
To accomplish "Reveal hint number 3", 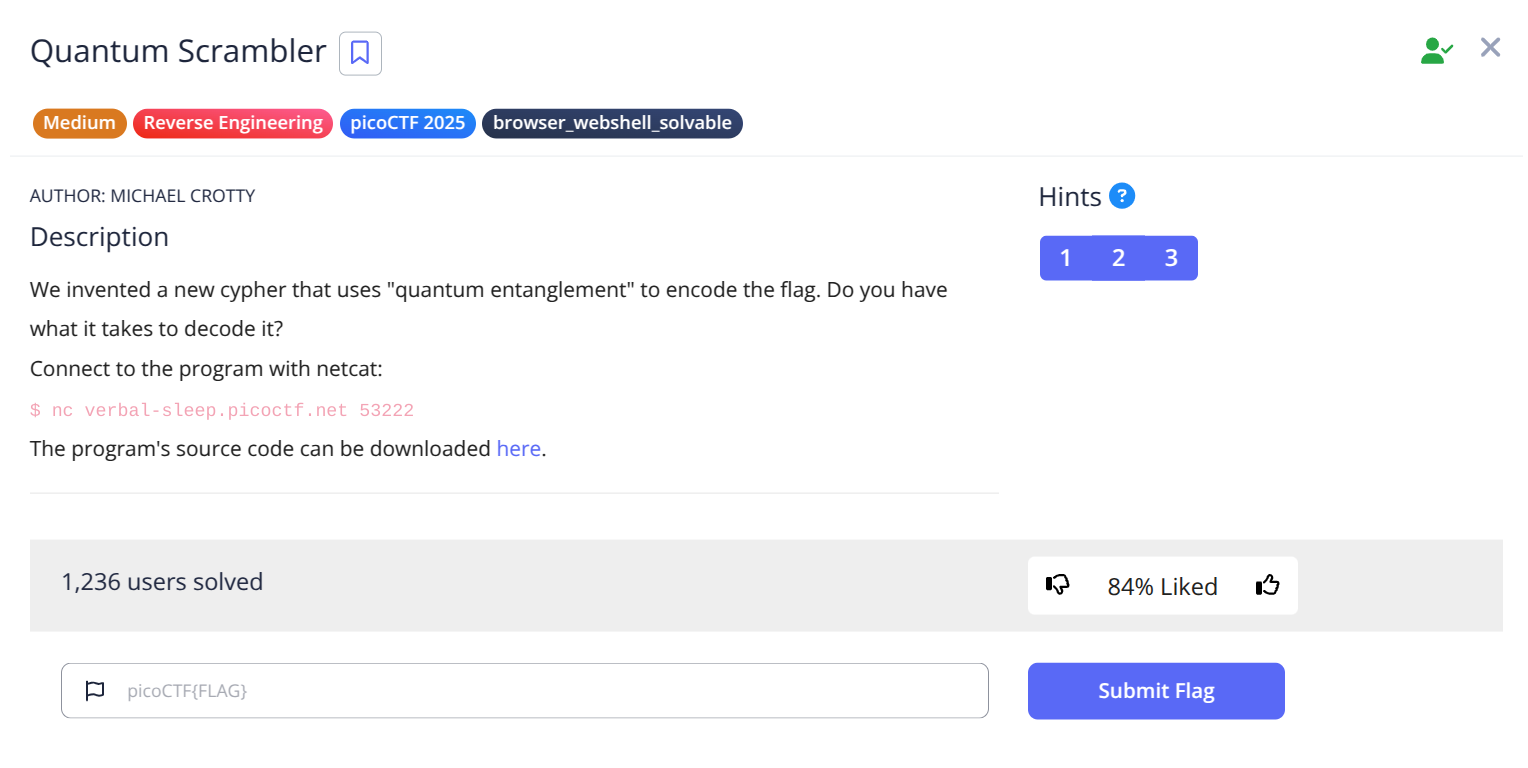I will tap(1171, 258).
